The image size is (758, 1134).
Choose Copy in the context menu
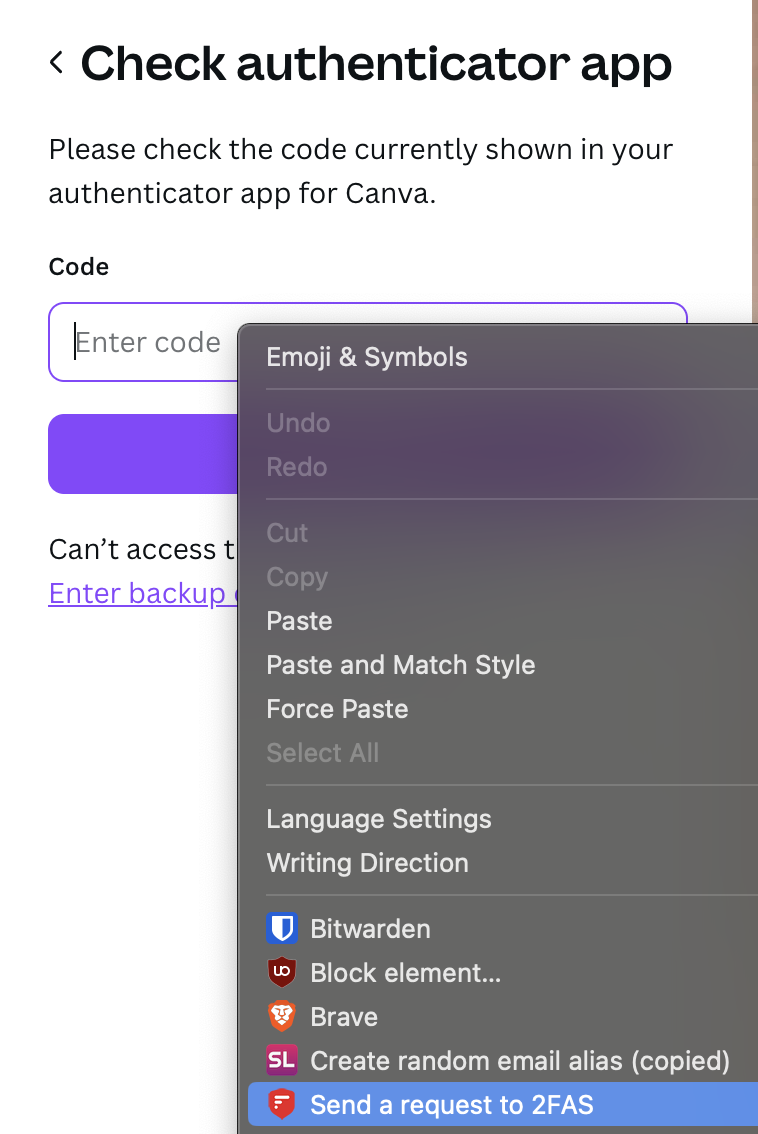pos(295,577)
